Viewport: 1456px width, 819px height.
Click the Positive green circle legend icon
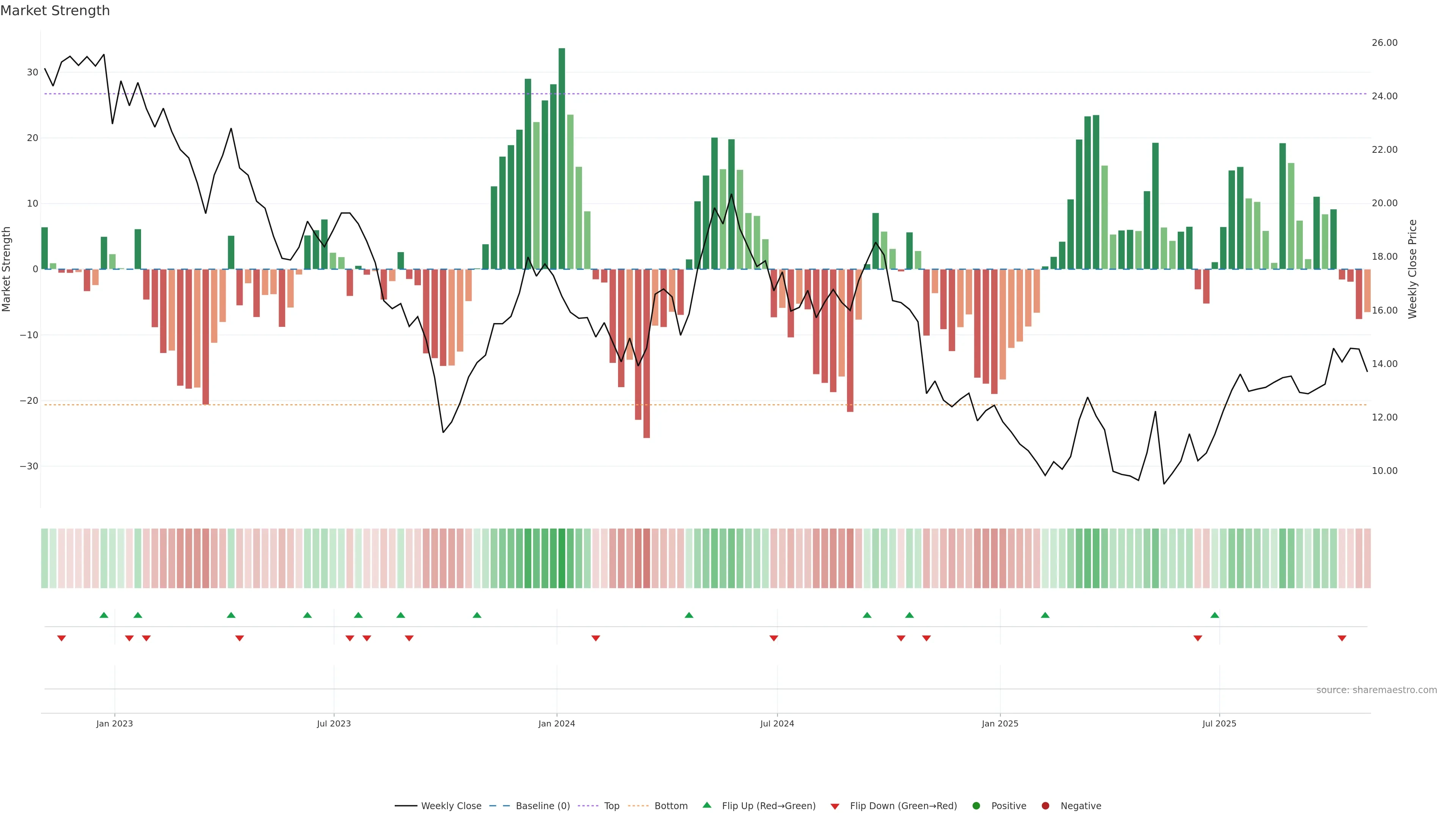(x=976, y=806)
